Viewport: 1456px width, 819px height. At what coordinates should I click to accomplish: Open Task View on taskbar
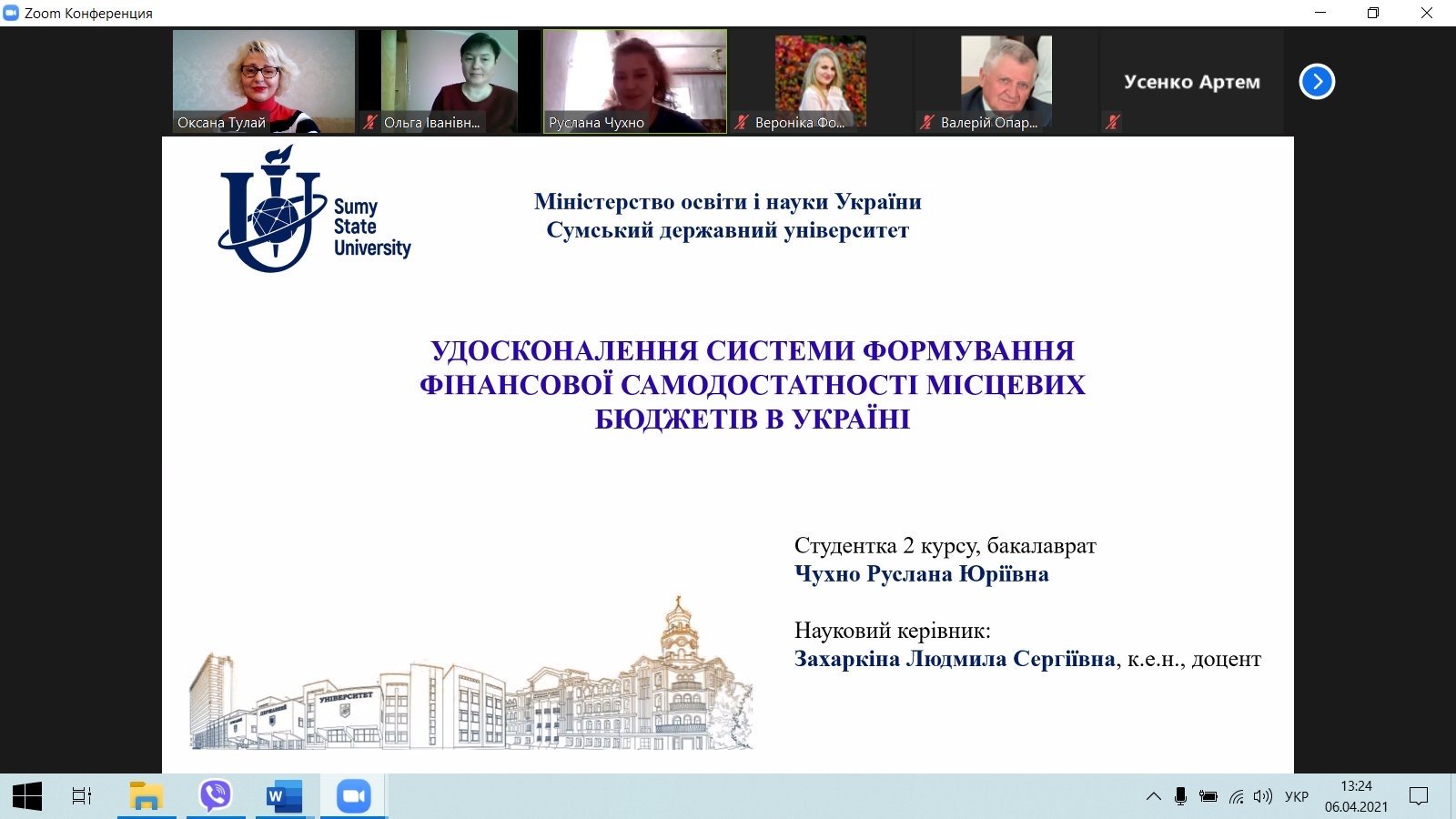(82, 796)
